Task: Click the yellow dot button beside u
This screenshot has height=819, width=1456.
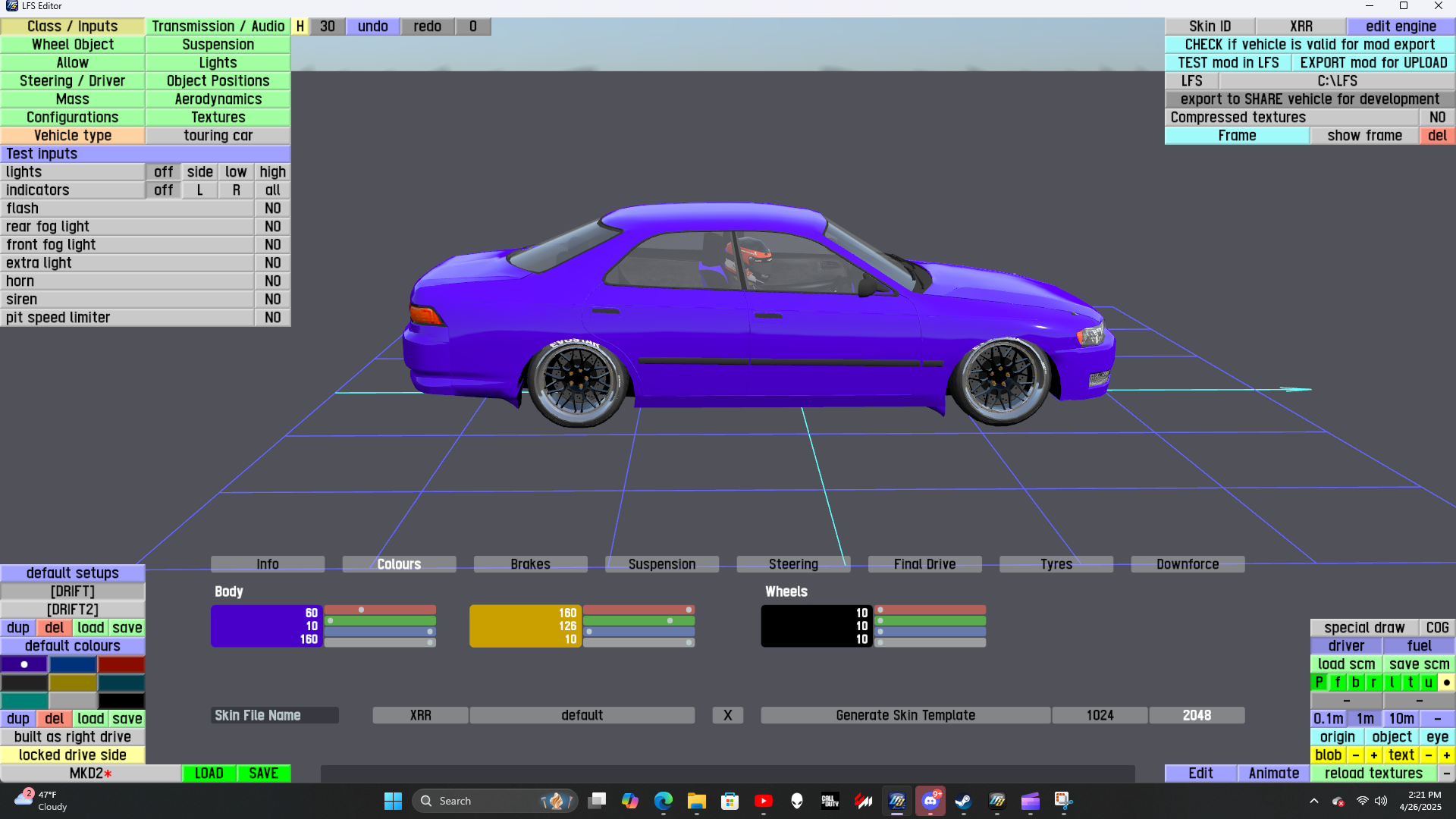Action: tap(1446, 682)
